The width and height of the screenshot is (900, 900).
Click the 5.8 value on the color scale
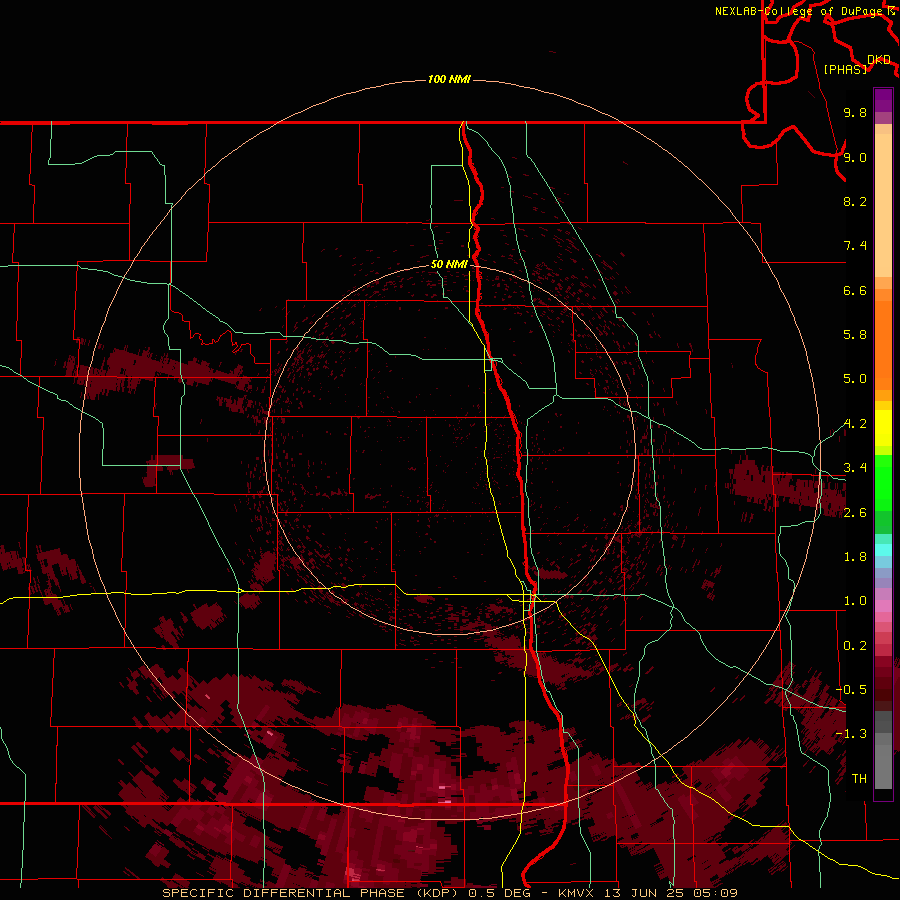click(x=855, y=335)
